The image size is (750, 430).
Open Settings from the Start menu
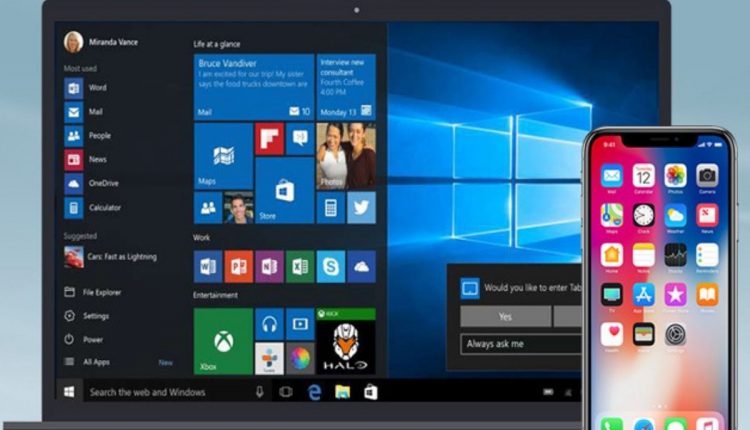click(x=87, y=316)
